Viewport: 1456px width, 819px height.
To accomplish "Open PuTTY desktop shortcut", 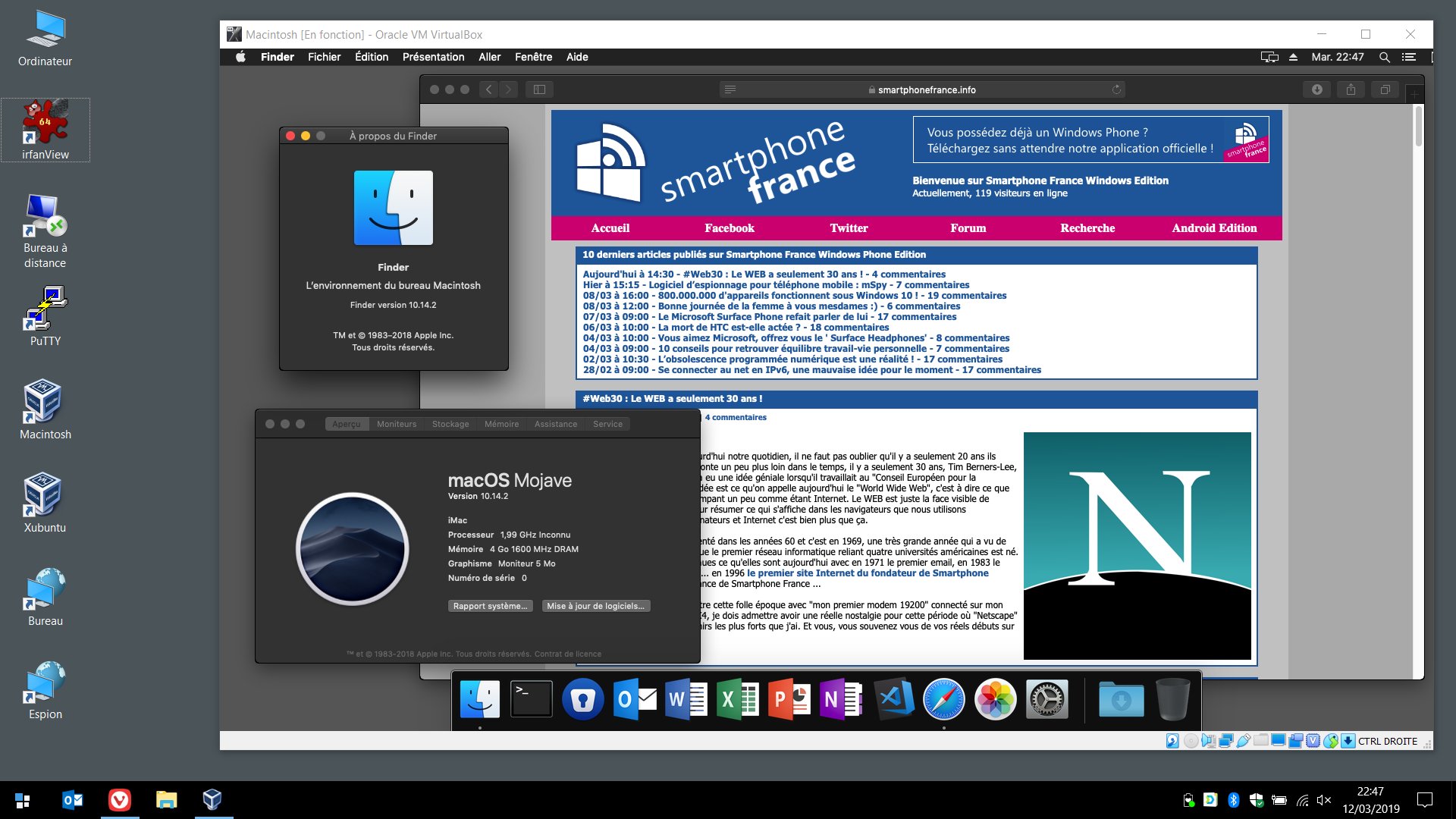I will coord(45,316).
